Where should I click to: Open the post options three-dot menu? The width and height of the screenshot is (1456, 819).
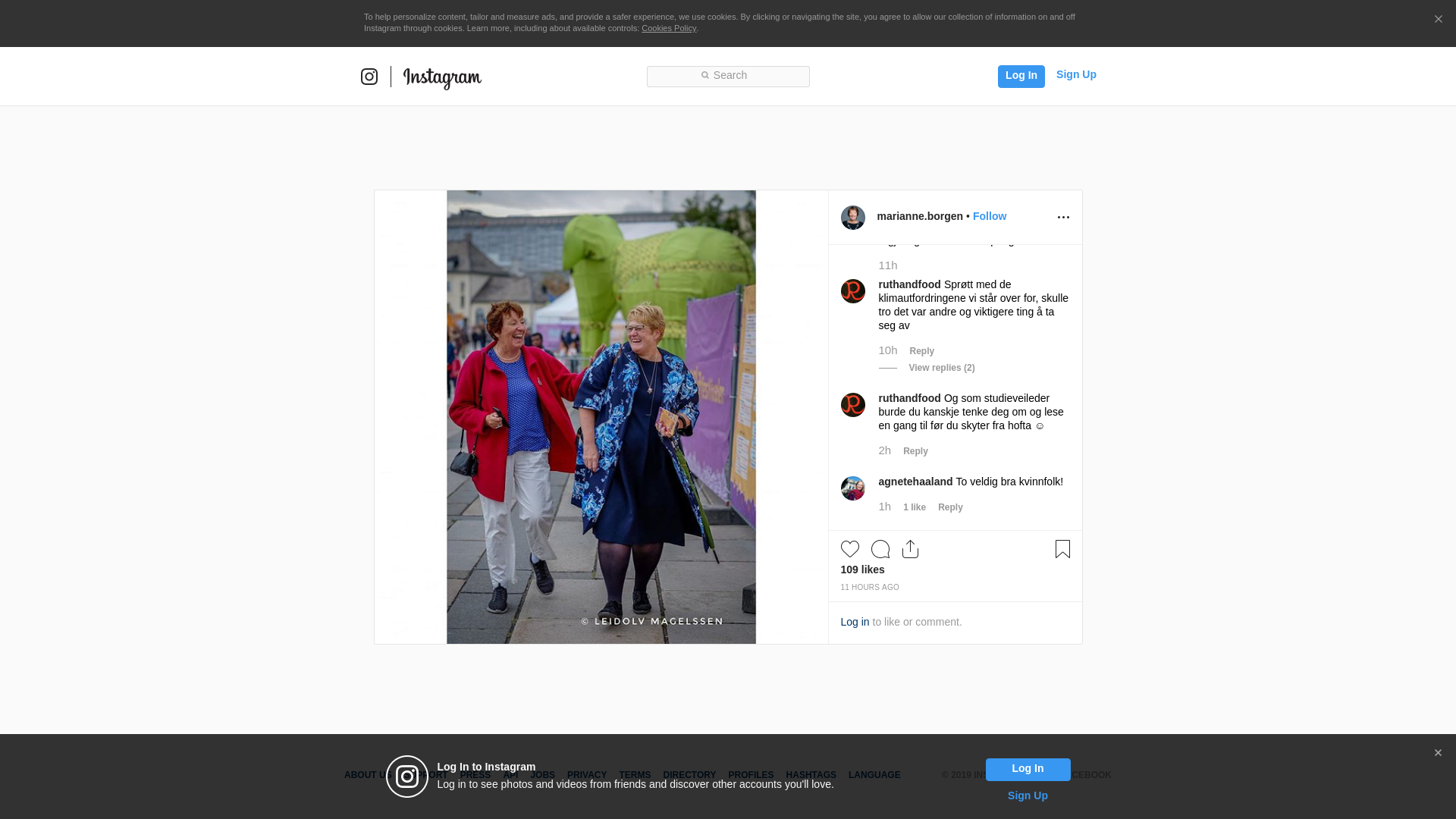click(1063, 218)
